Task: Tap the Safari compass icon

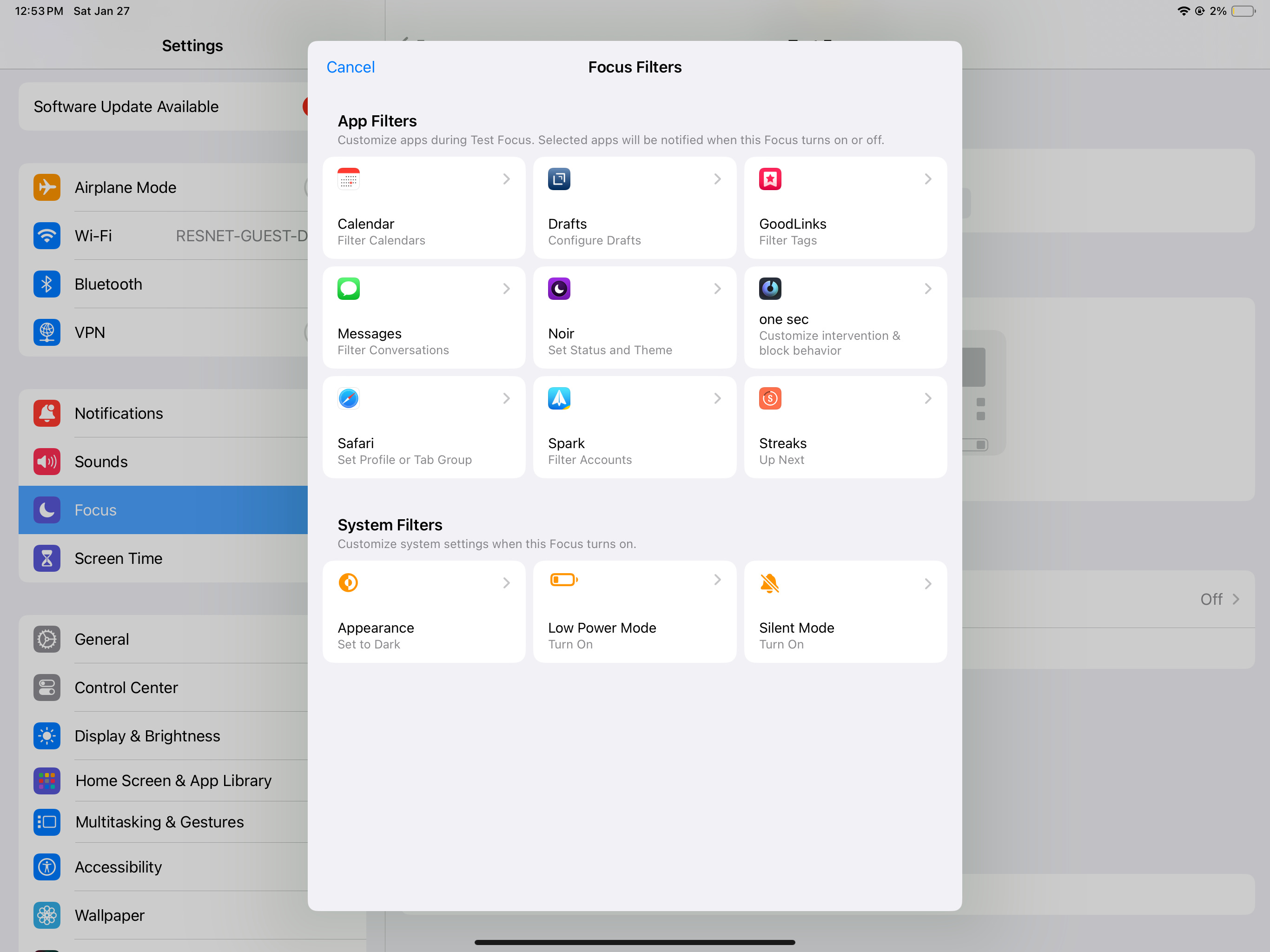Action: pos(349,398)
